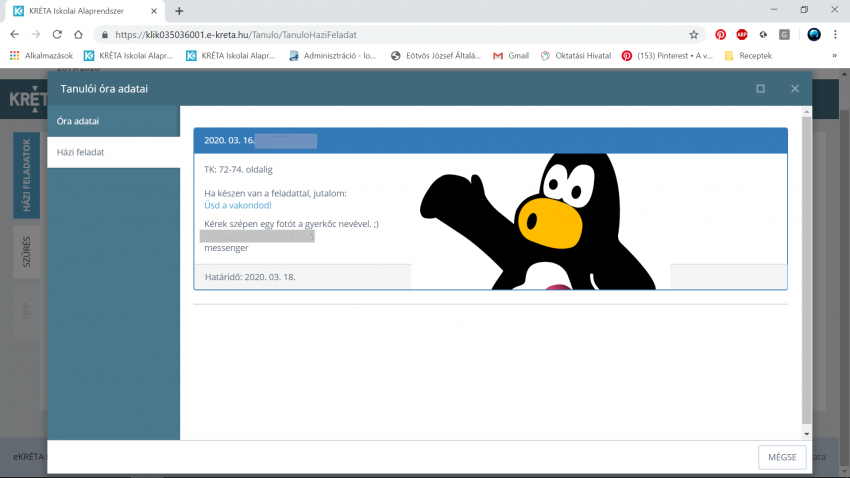Open the Chrome three-dot menu

(x=835, y=35)
